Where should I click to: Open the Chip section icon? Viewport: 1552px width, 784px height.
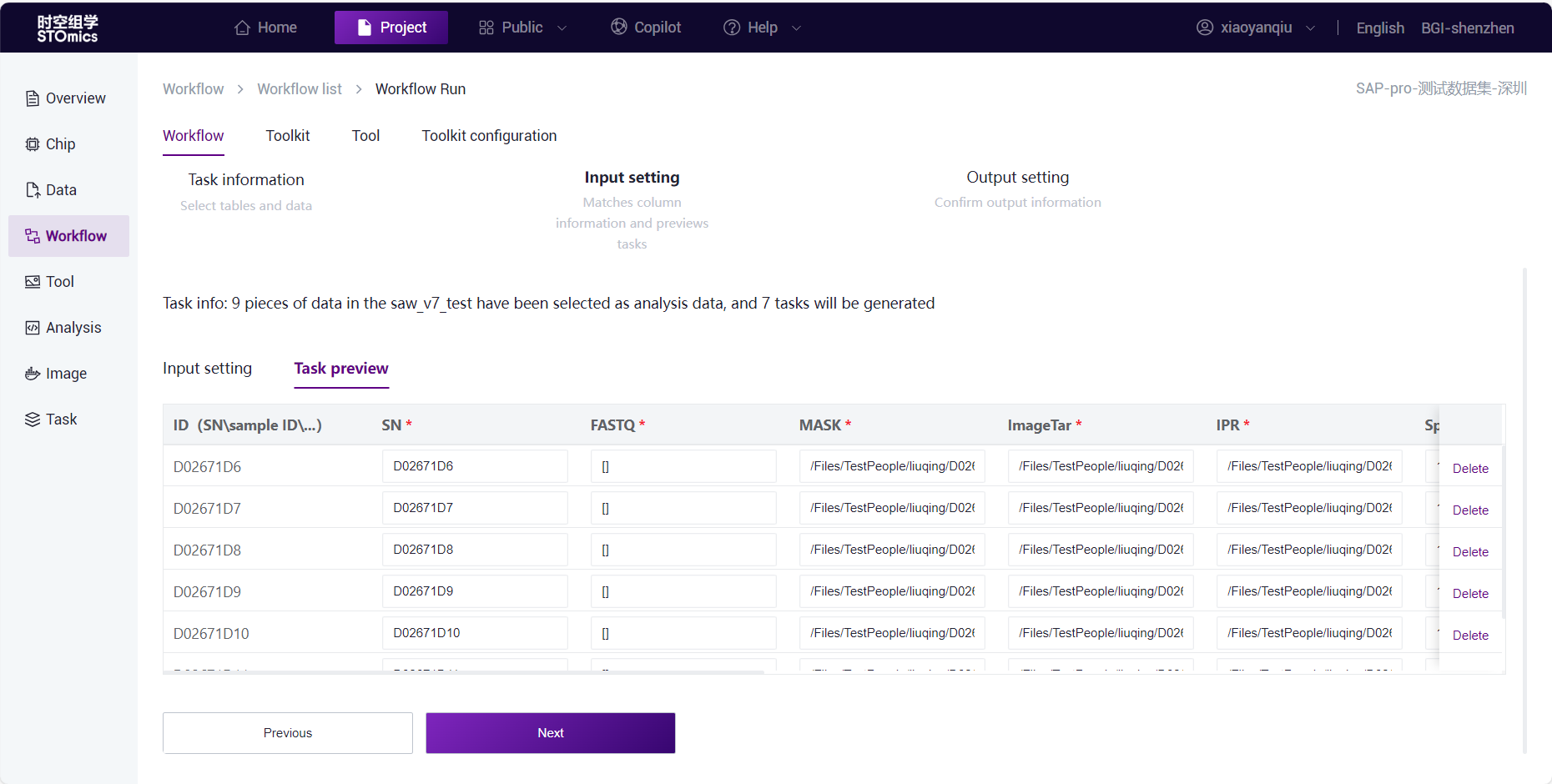tap(33, 144)
